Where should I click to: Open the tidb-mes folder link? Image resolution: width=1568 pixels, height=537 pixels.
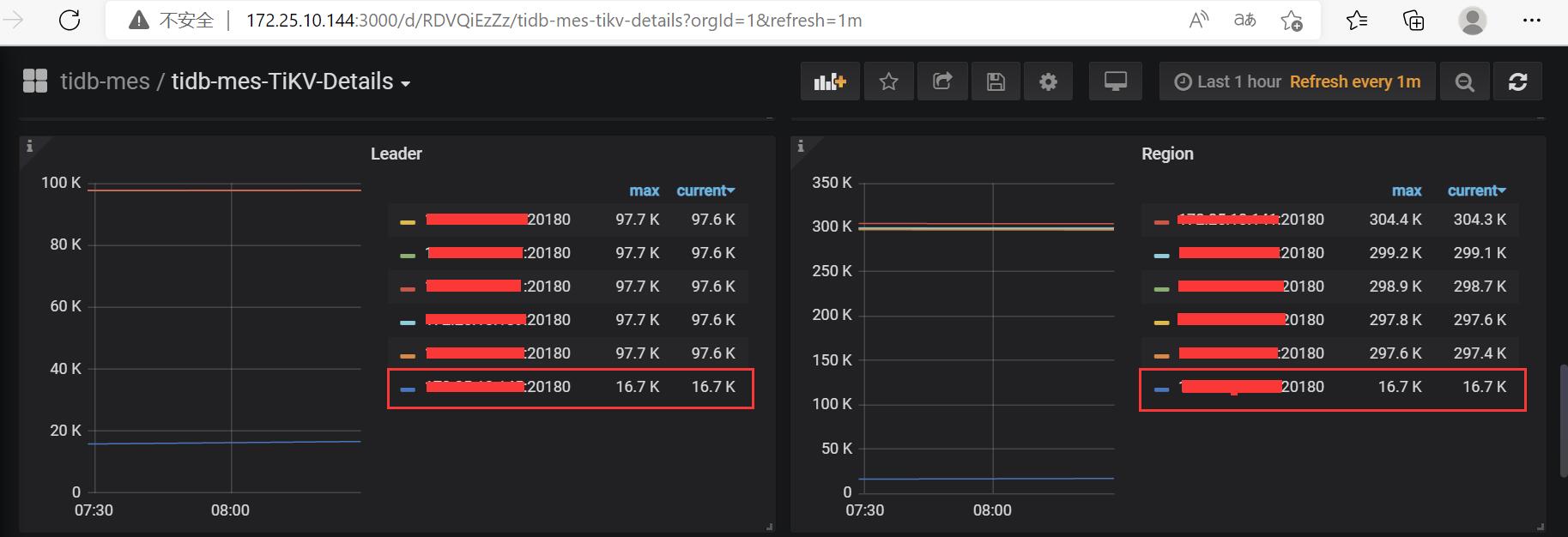pos(105,81)
